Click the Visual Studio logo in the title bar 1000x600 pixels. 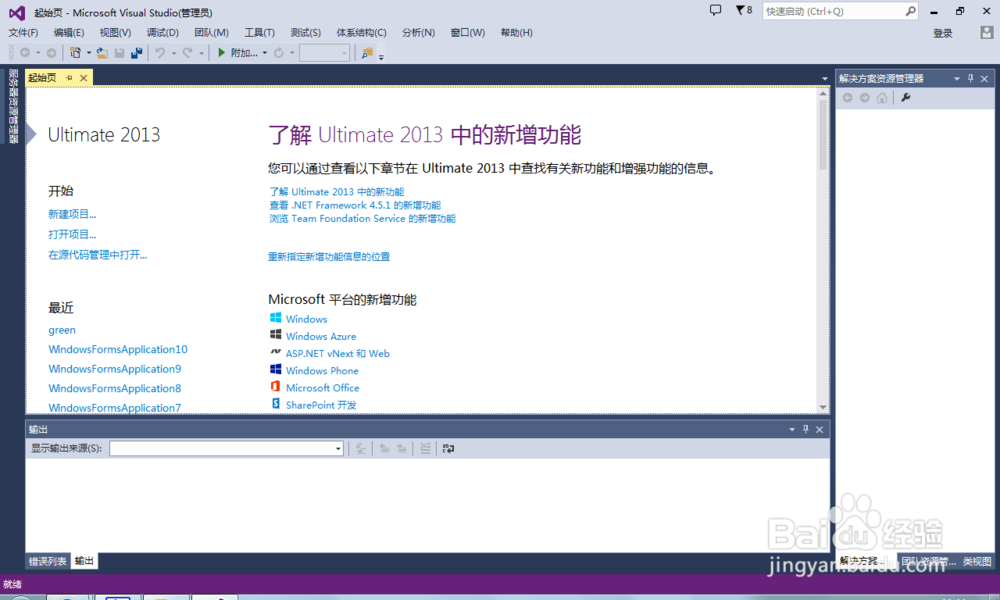17,12
